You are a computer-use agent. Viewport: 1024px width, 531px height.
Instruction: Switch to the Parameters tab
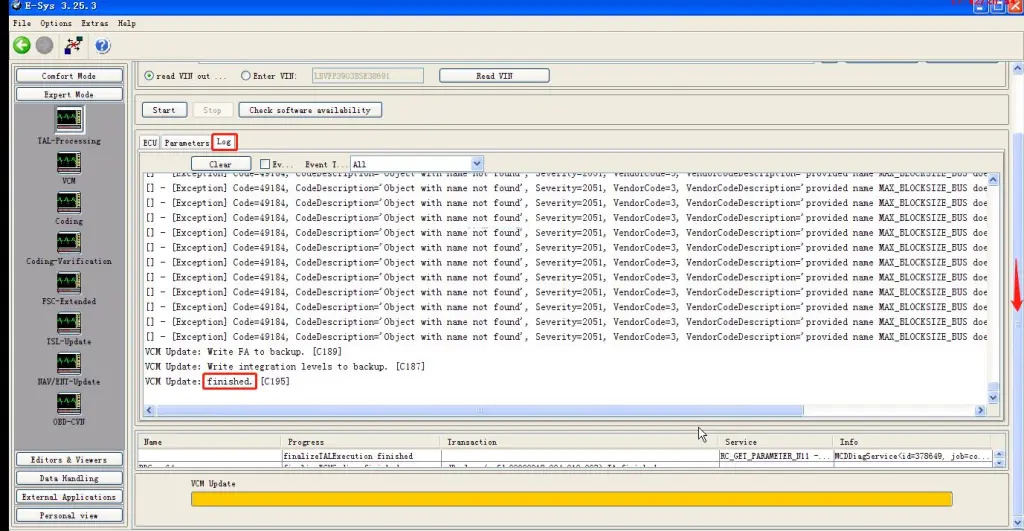(x=187, y=142)
